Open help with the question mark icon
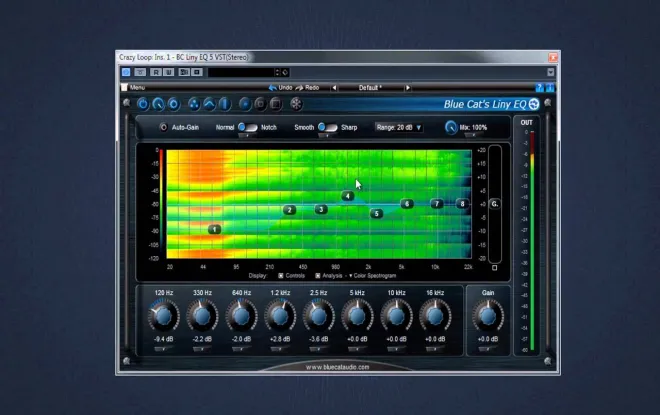 540,88
